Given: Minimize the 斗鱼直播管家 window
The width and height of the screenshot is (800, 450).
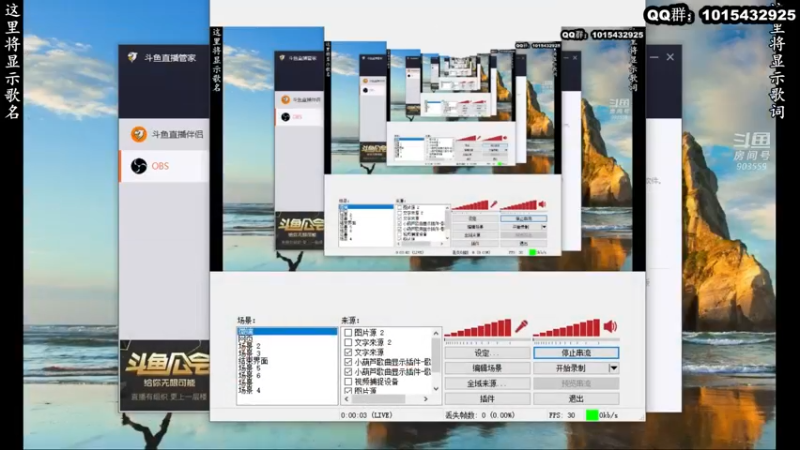Looking at the screenshot, I should [x=654, y=57].
